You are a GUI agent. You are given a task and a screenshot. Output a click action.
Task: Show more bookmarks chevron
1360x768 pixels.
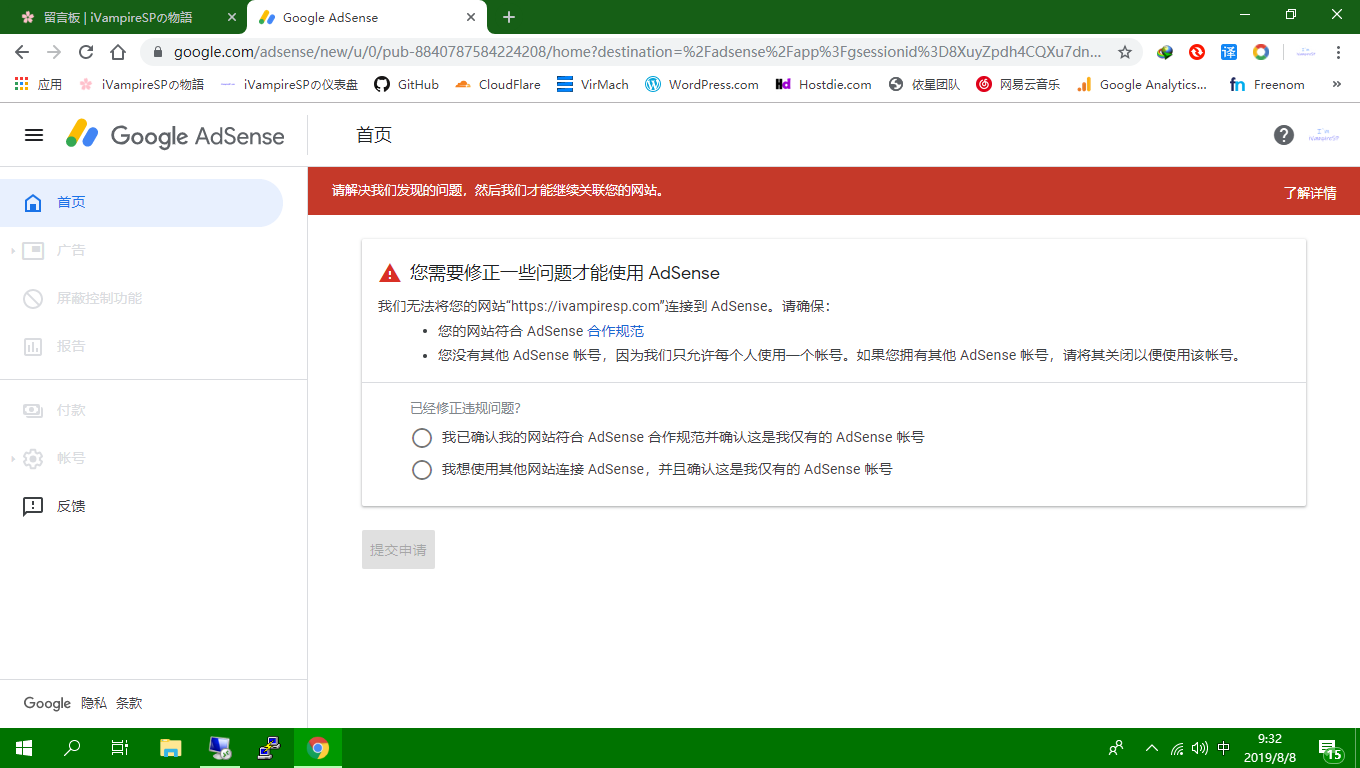pyautogui.click(x=1337, y=85)
